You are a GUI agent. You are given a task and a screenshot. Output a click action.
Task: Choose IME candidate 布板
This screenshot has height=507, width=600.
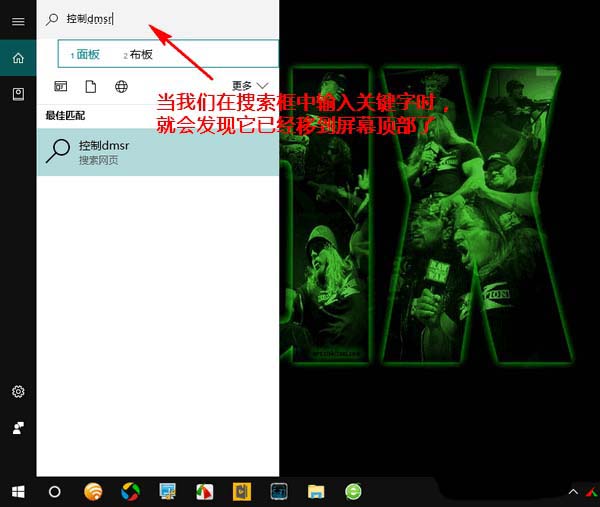click(x=140, y=54)
